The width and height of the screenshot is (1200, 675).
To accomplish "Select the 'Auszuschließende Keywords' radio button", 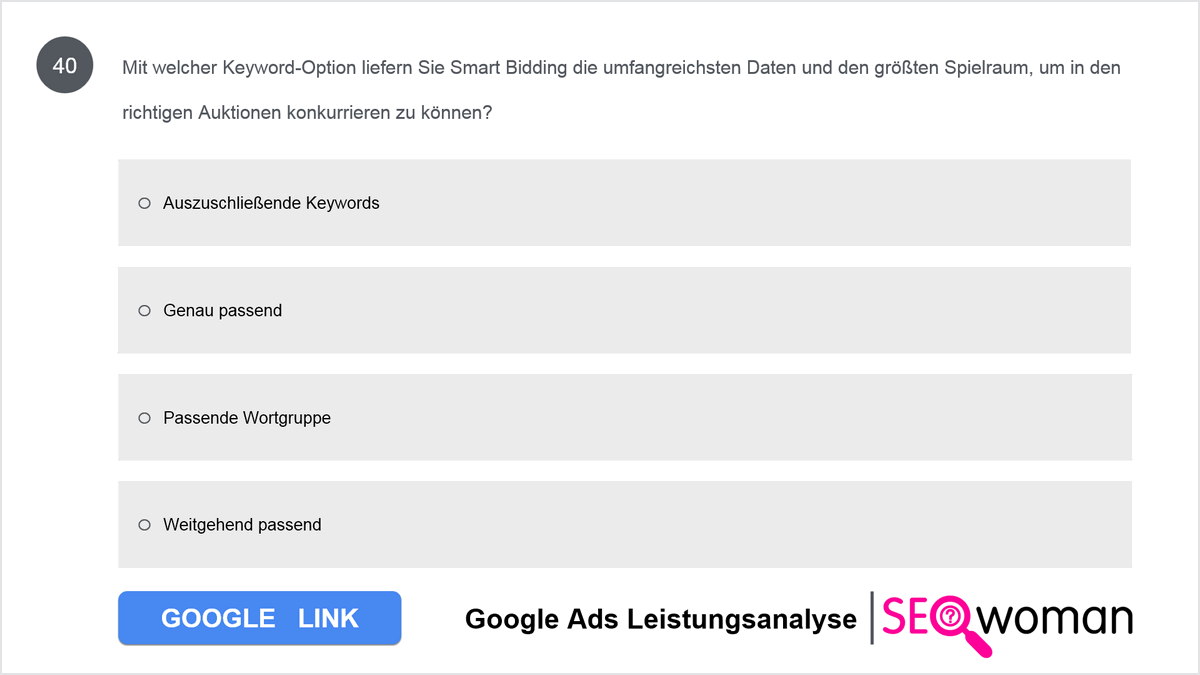I will tap(144, 203).
